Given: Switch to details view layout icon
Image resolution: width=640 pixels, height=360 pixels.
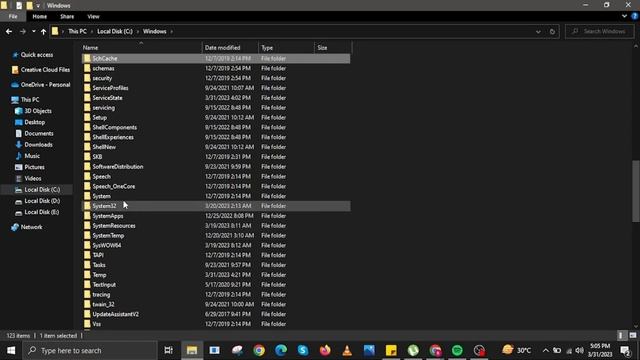Looking at the screenshot, I should 621,336.
